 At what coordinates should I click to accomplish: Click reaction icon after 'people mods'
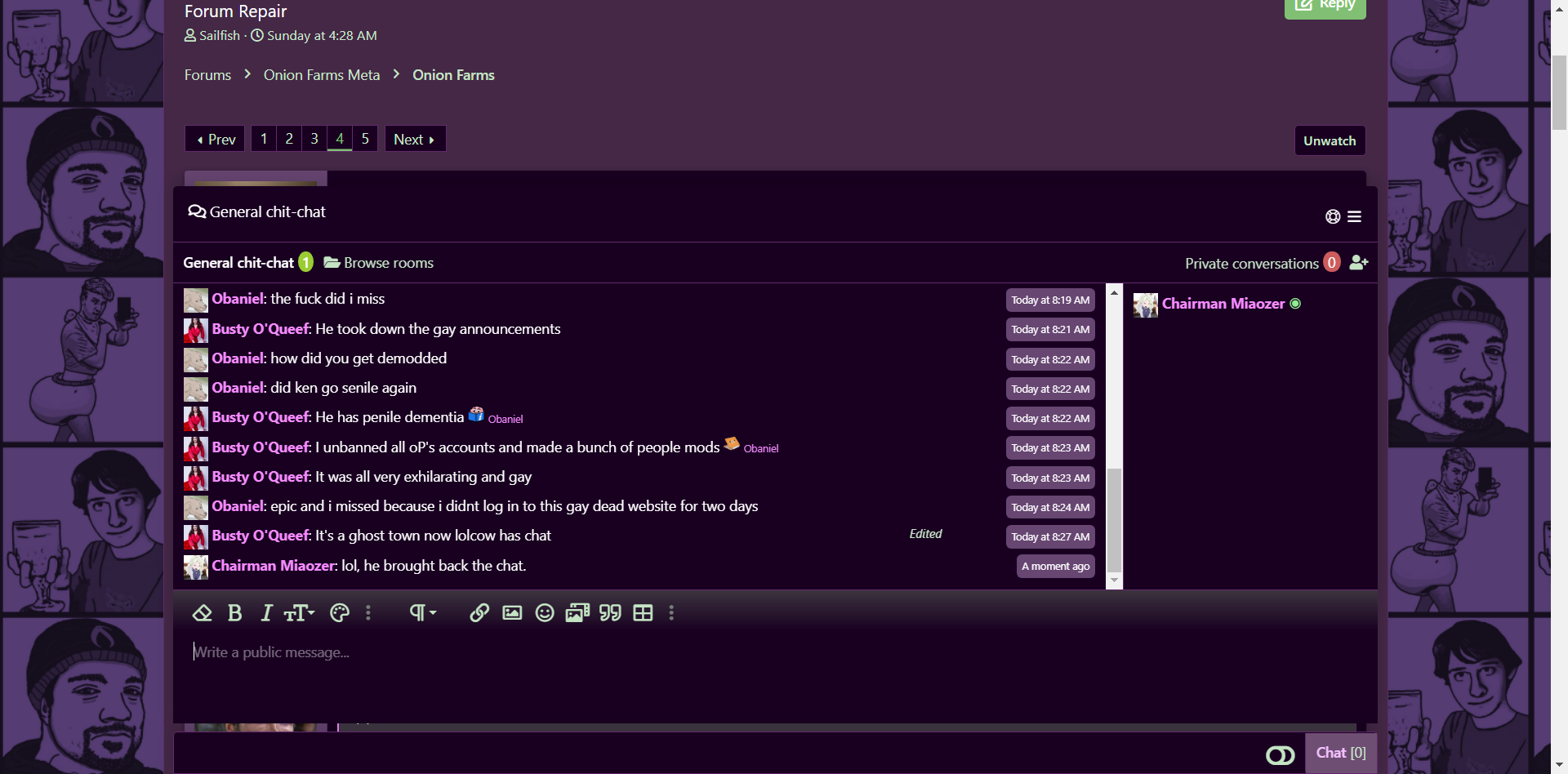tap(732, 443)
